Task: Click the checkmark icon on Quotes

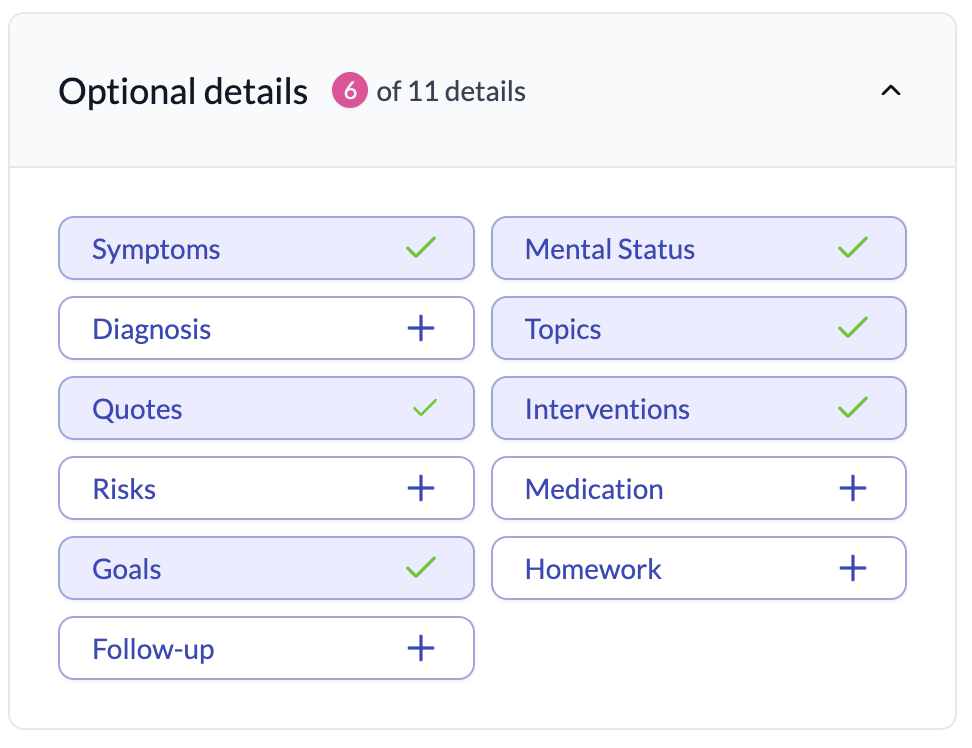Action: [x=421, y=408]
